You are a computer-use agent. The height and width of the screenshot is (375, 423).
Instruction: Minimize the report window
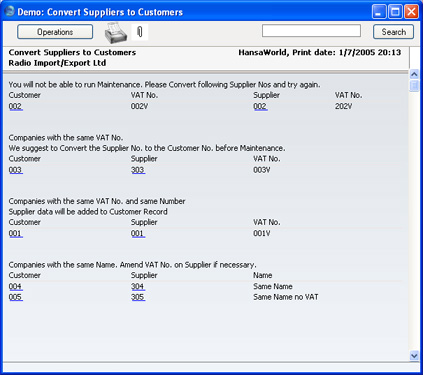(x=379, y=12)
